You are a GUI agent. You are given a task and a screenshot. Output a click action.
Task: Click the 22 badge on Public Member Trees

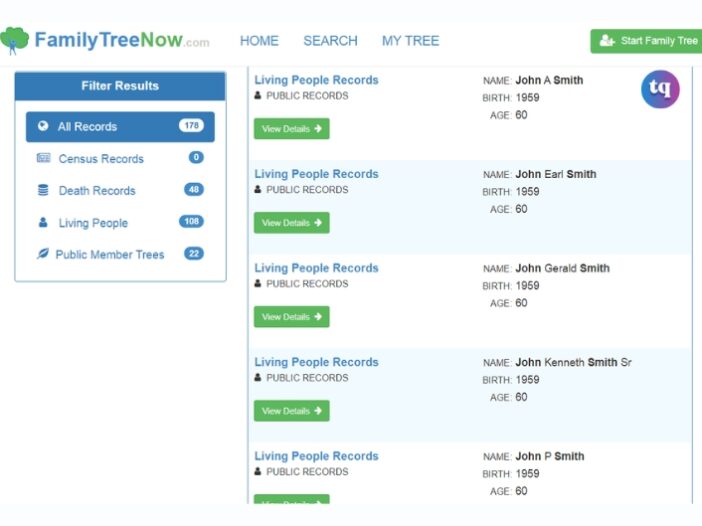click(x=194, y=253)
